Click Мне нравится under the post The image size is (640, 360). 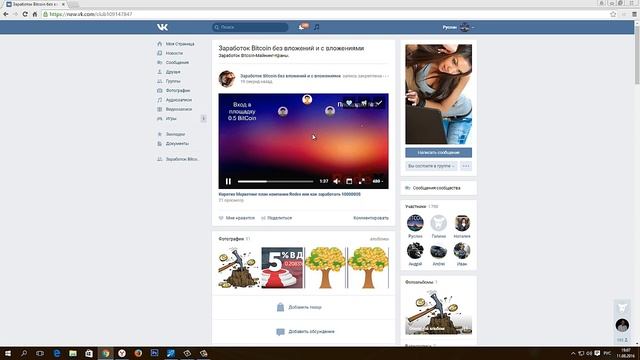pos(237,218)
